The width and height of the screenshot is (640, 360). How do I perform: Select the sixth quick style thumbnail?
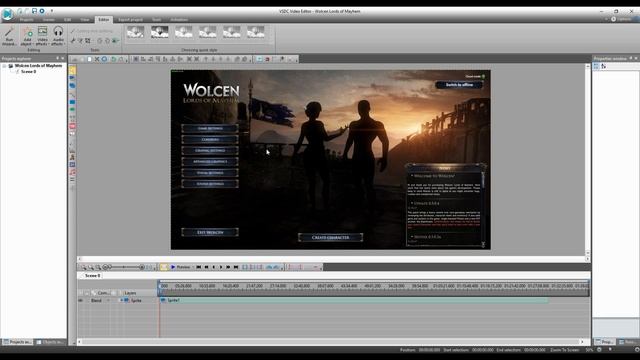(x=256, y=32)
